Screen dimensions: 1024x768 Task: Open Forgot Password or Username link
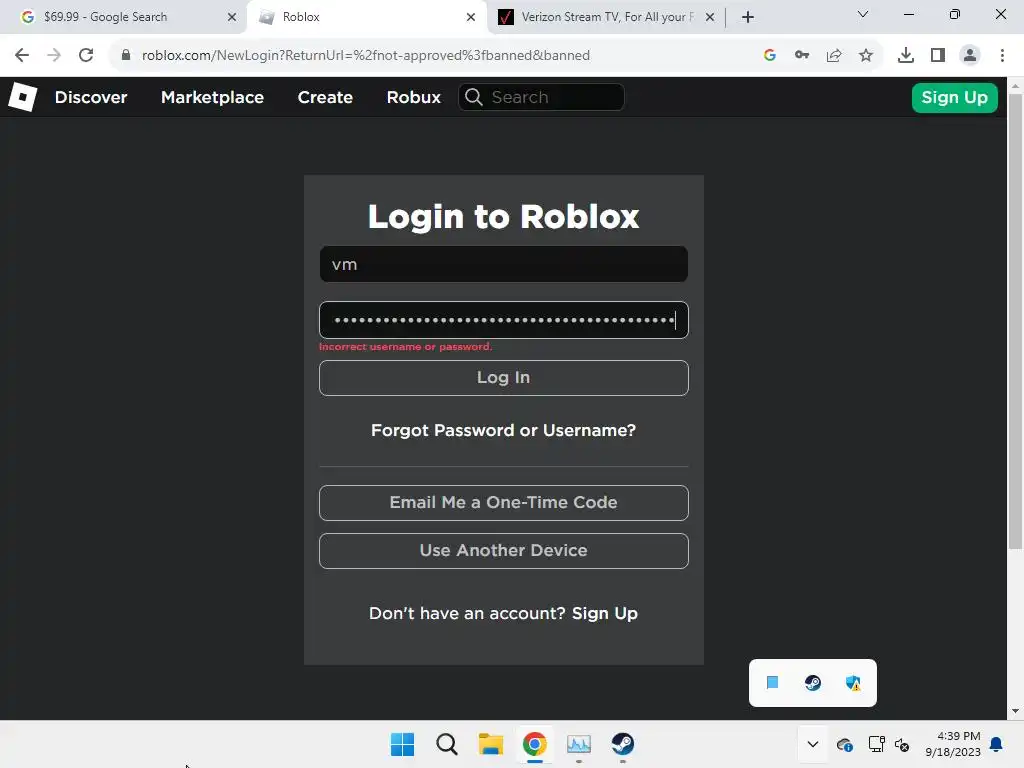[x=504, y=430]
